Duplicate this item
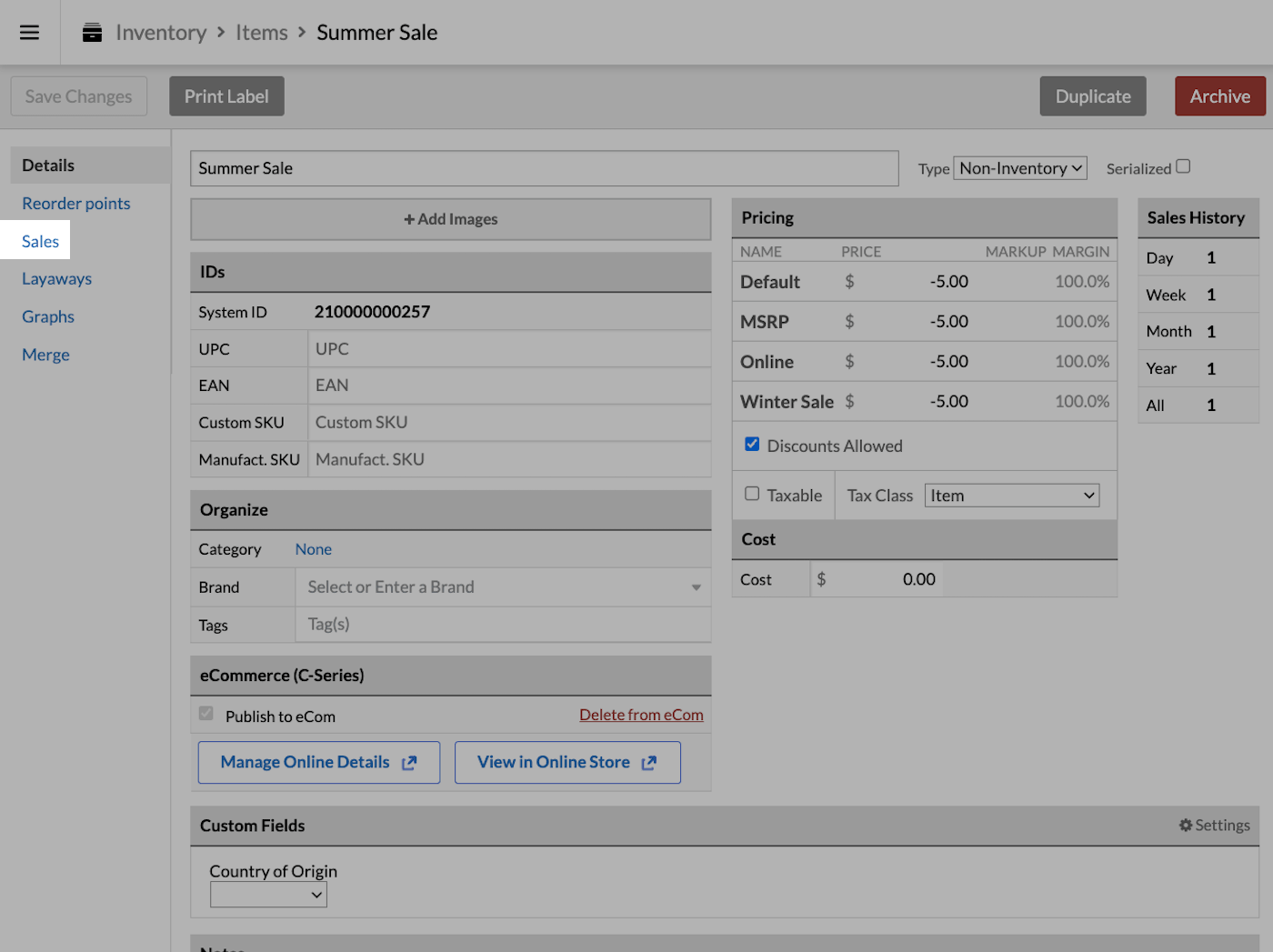This screenshot has width=1273, height=952. click(x=1093, y=96)
